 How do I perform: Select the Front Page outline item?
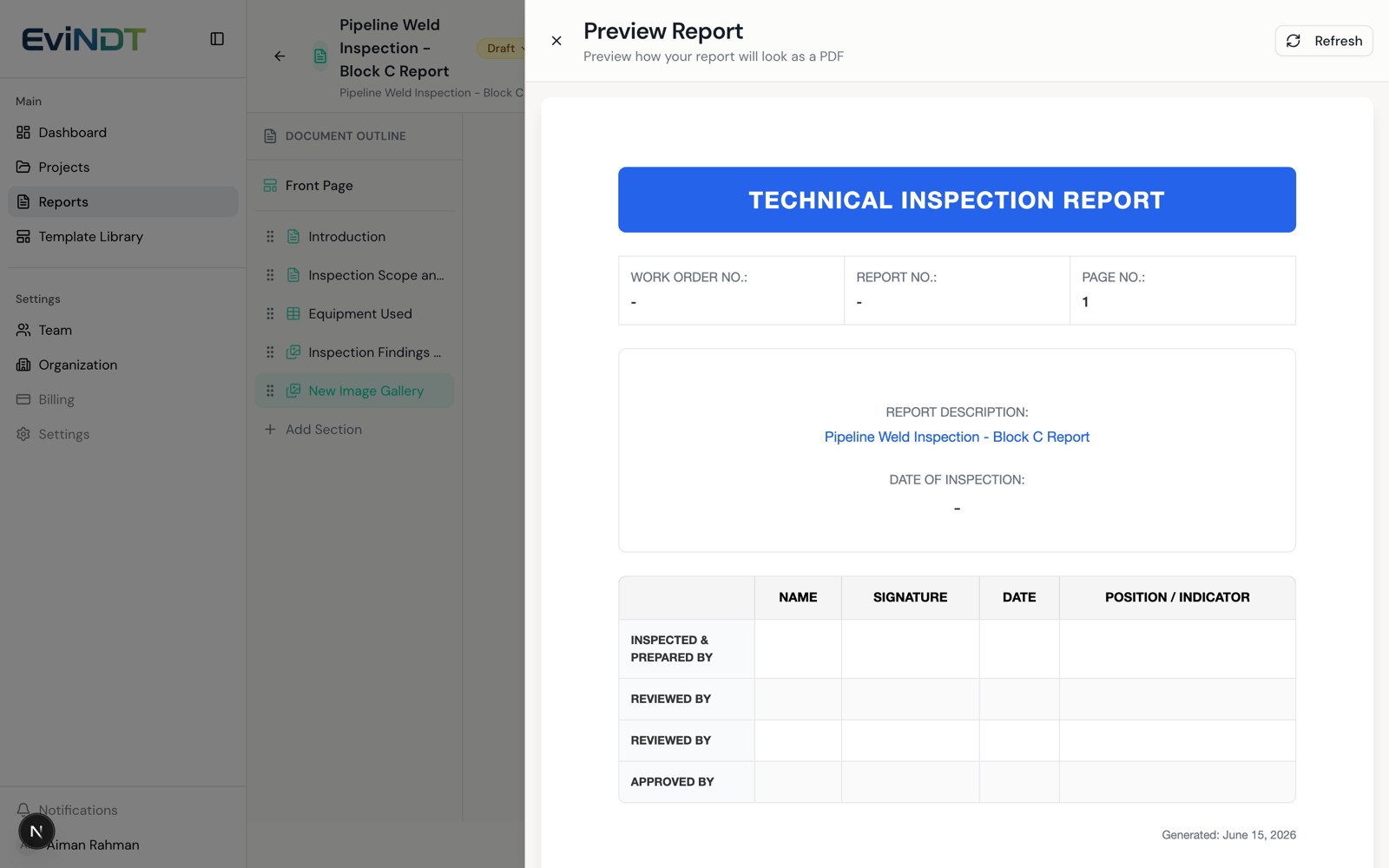pyautogui.click(x=354, y=186)
